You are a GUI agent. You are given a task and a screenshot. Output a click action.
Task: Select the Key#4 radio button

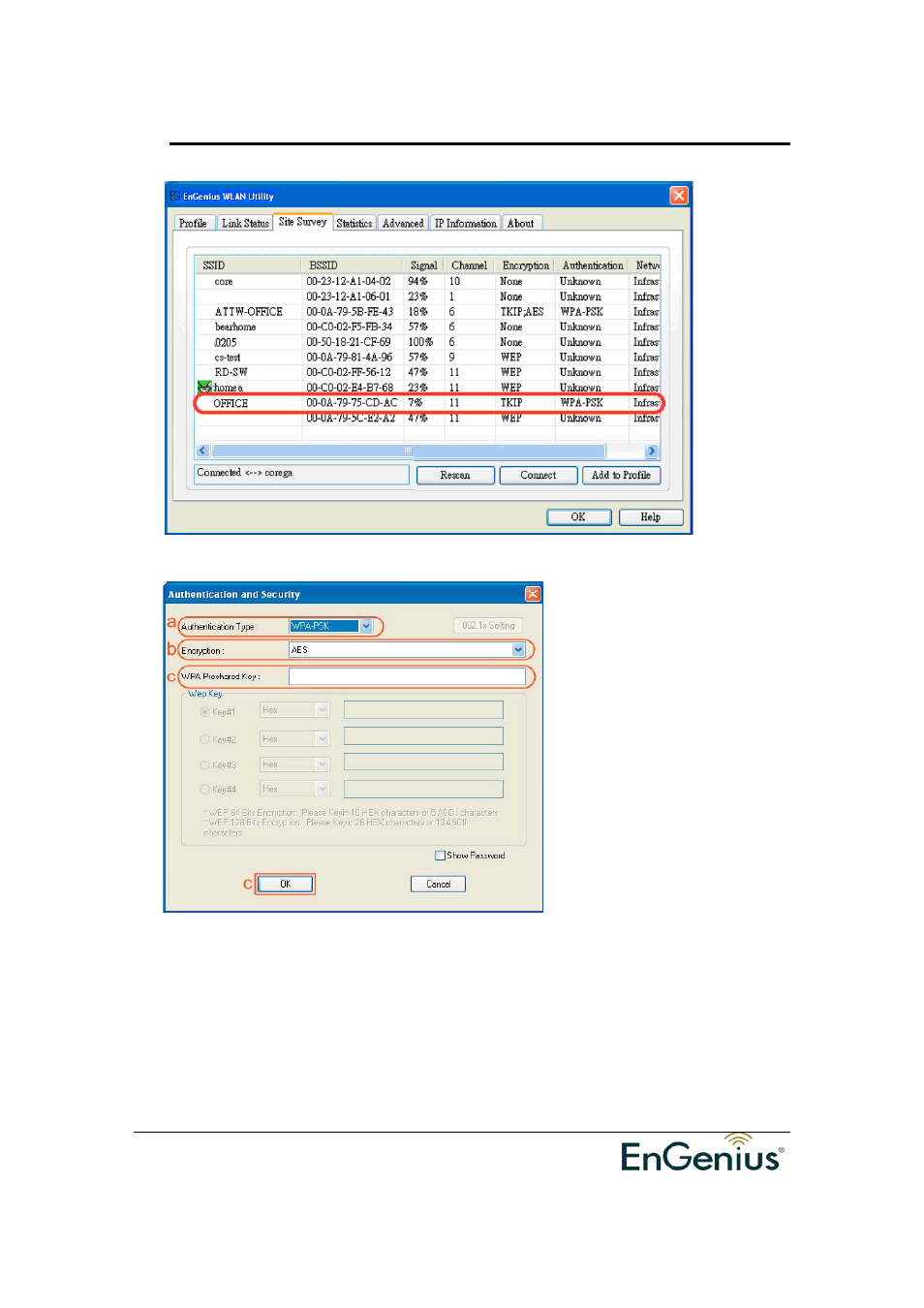pyautogui.click(x=204, y=790)
